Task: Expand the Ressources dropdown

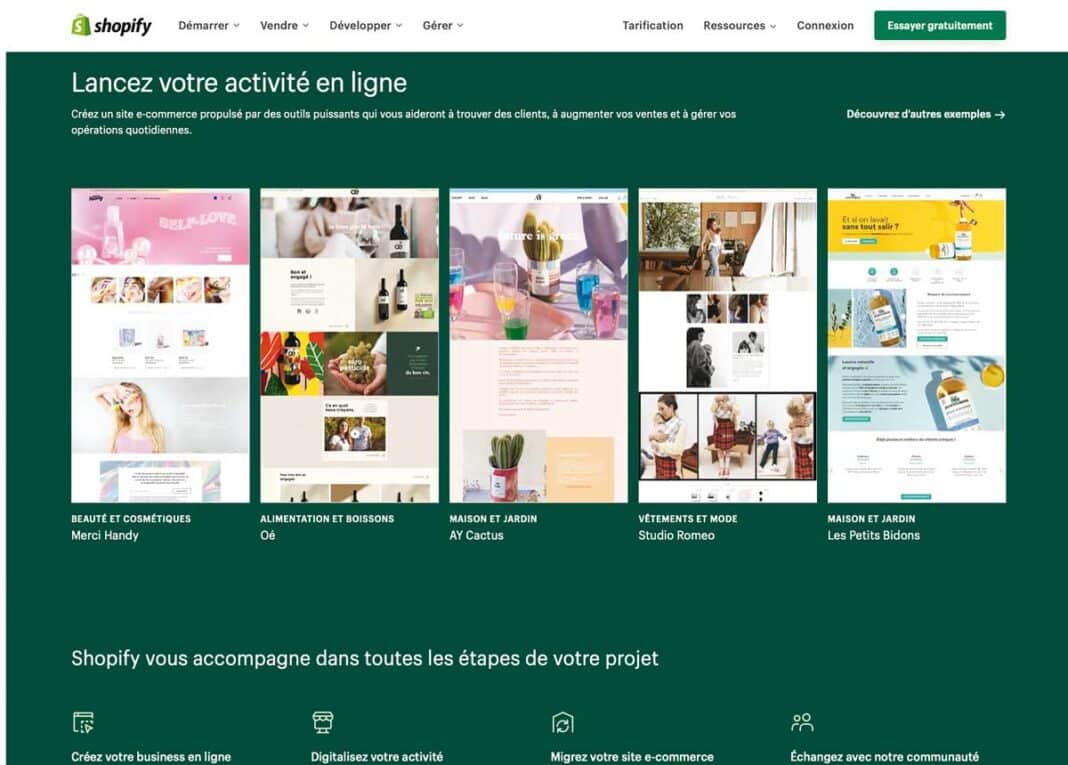Action: point(739,26)
